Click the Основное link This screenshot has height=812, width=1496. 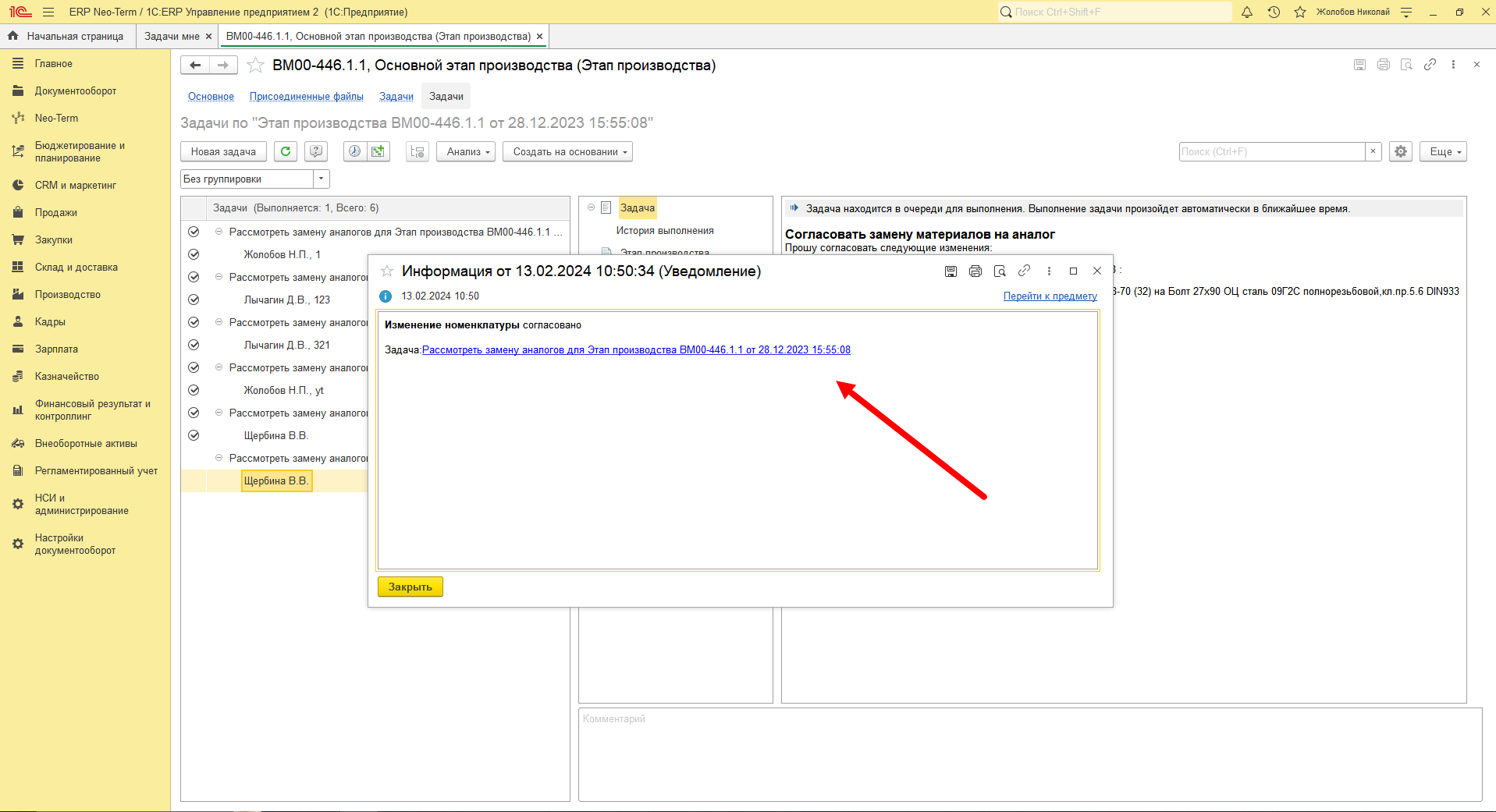coord(211,96)
